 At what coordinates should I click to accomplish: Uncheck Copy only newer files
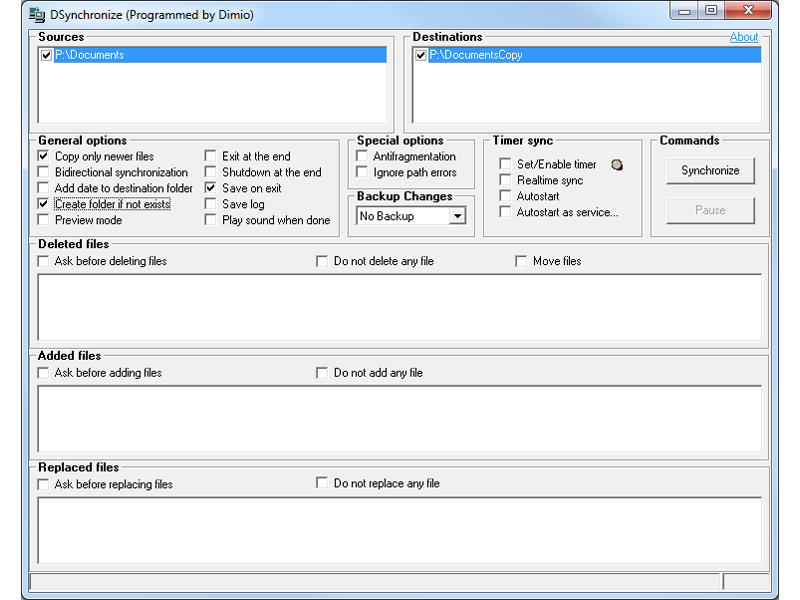pos(43,156)
